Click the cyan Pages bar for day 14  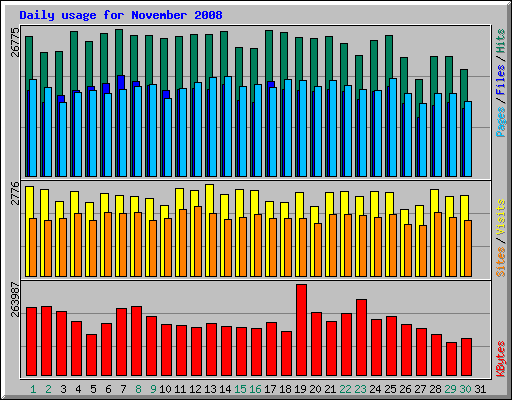pos(228,126)
